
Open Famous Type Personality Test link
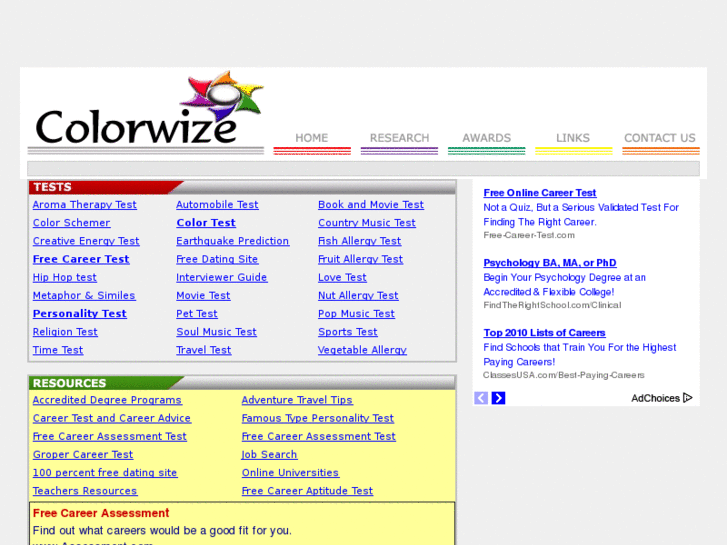(x=318, y=418)
